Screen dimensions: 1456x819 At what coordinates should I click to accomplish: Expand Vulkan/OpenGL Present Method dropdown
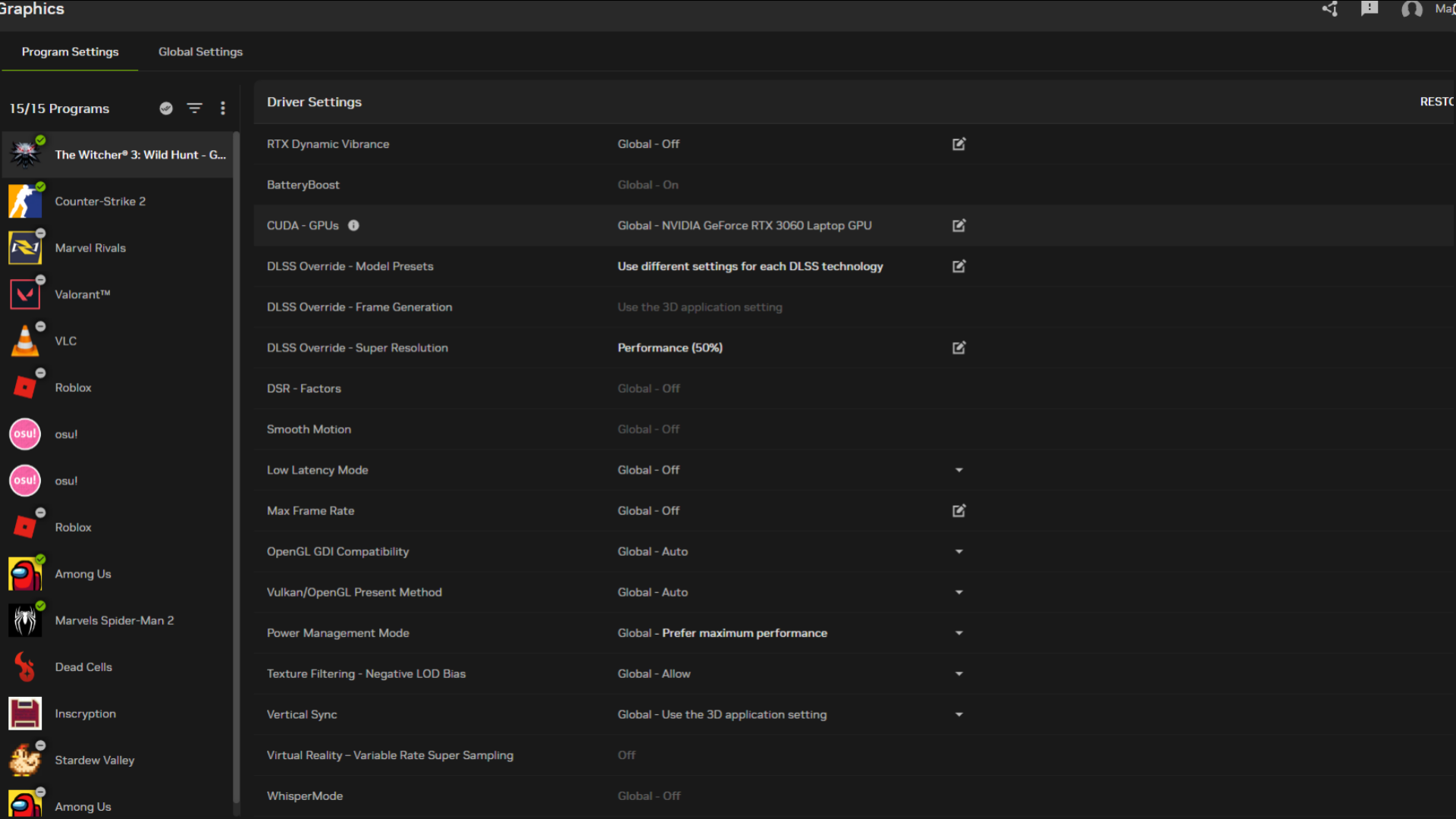pos(959,592)
